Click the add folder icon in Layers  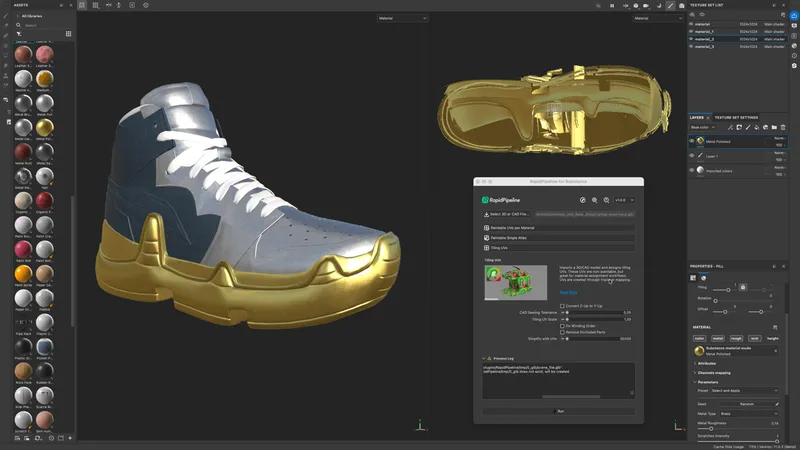pos(773,127)
